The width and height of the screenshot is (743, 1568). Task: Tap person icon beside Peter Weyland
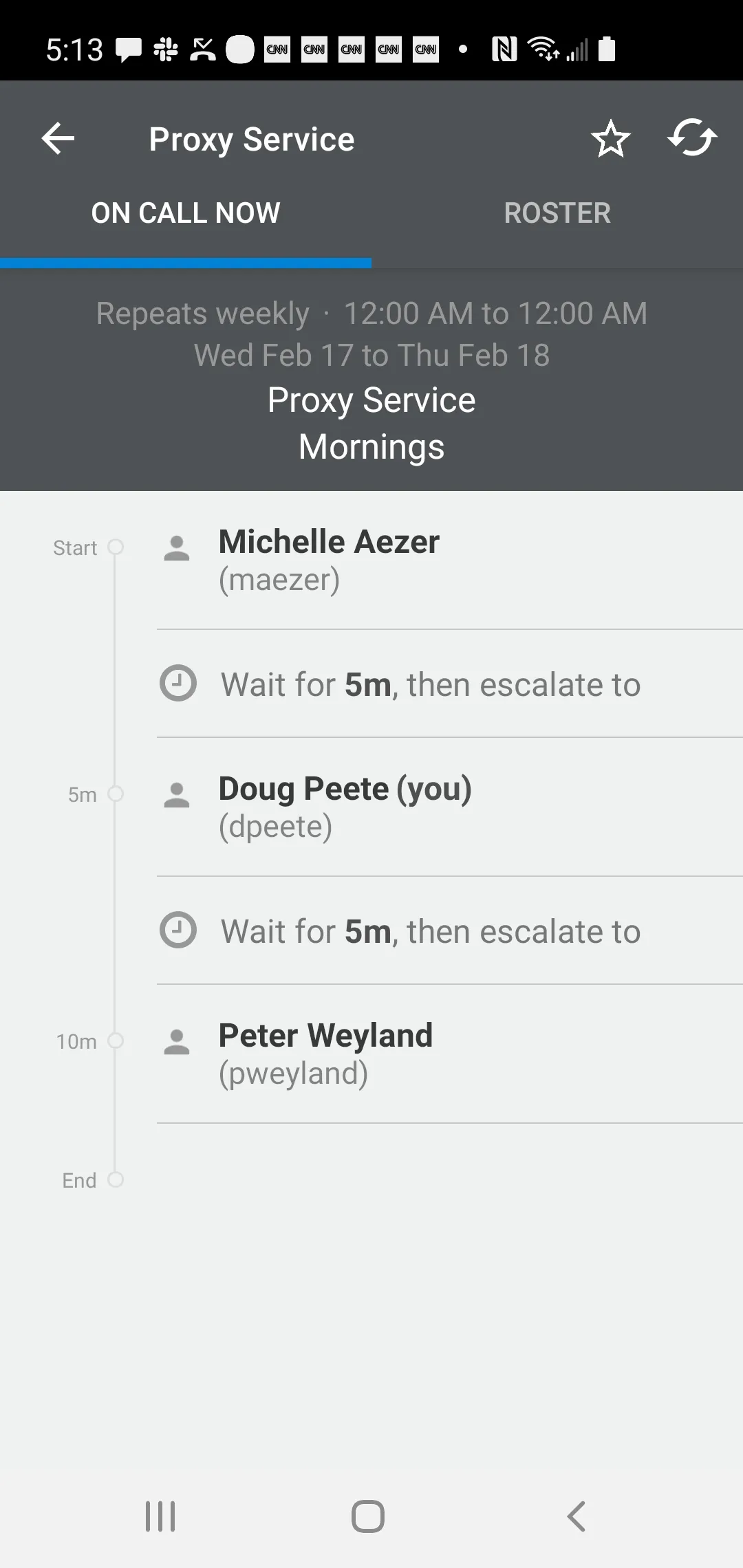(177, 1043)
